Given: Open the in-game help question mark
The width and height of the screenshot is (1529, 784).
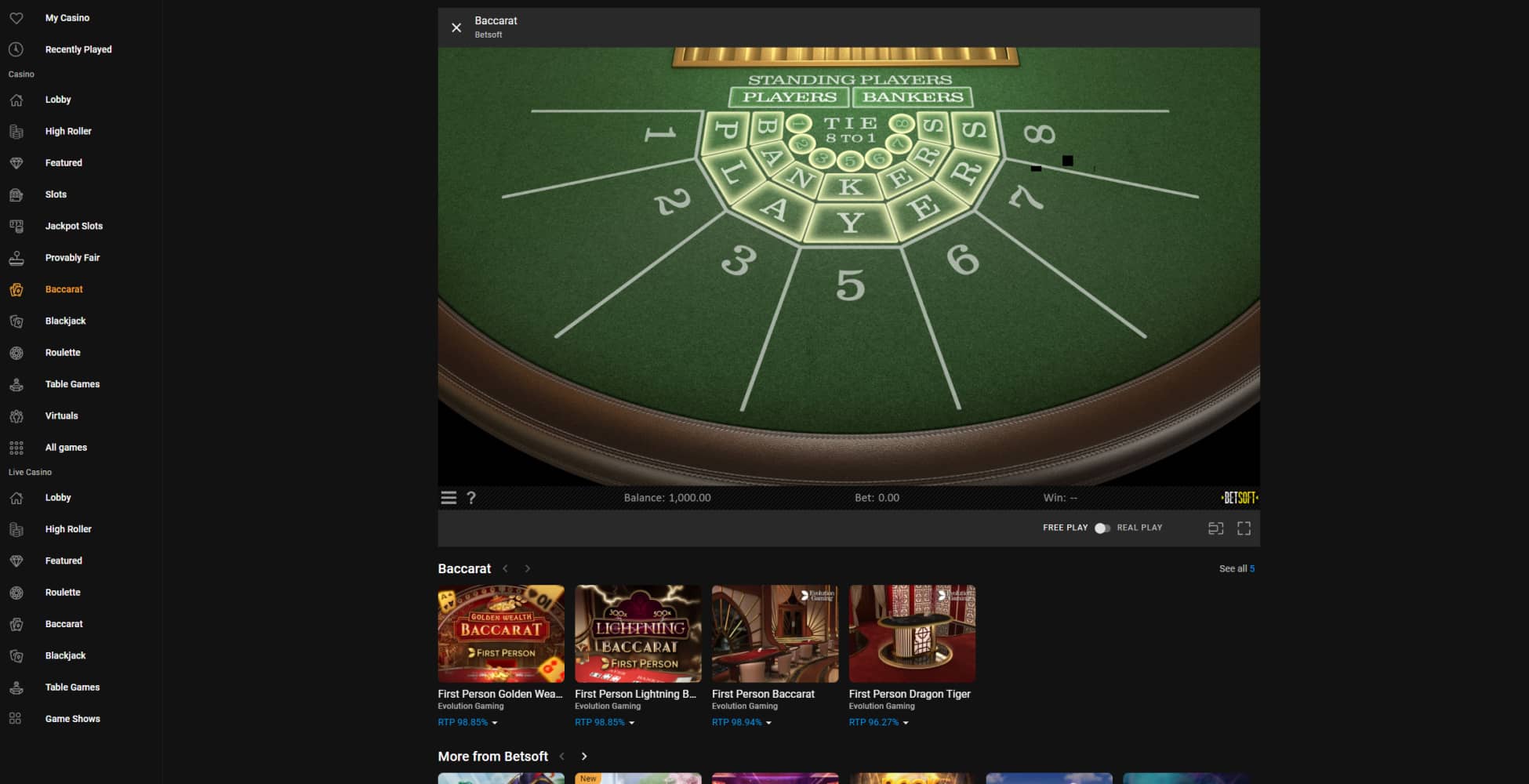Looking at the screenshot, I should pyautogui.click(x=471, y=497).
